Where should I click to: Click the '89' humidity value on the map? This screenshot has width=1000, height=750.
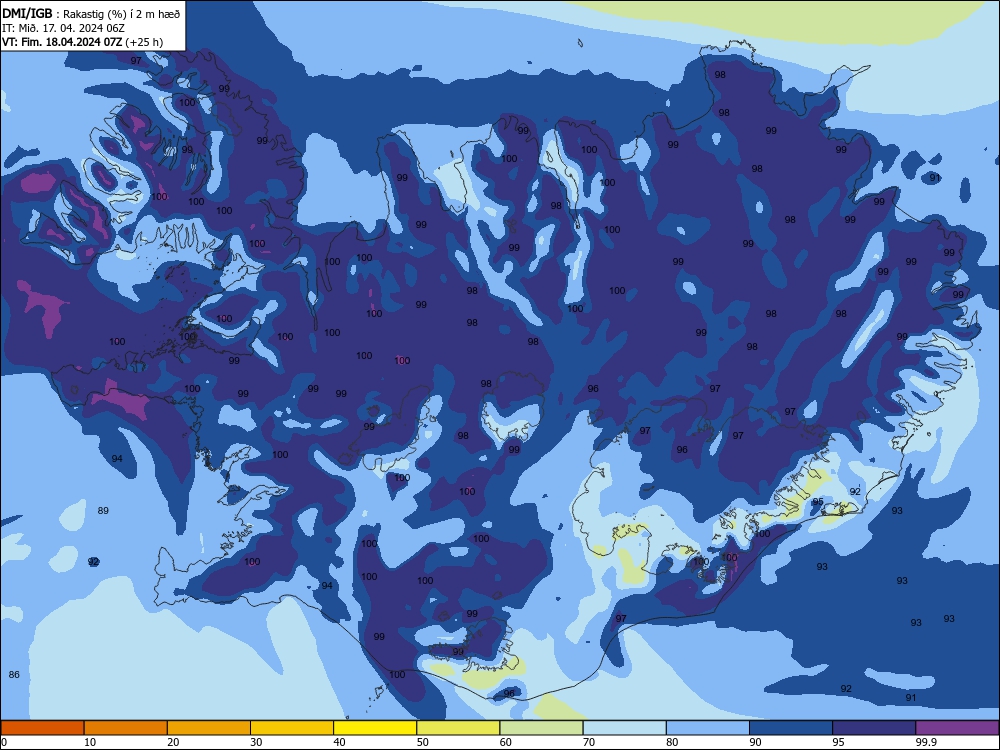pos(103,511)
